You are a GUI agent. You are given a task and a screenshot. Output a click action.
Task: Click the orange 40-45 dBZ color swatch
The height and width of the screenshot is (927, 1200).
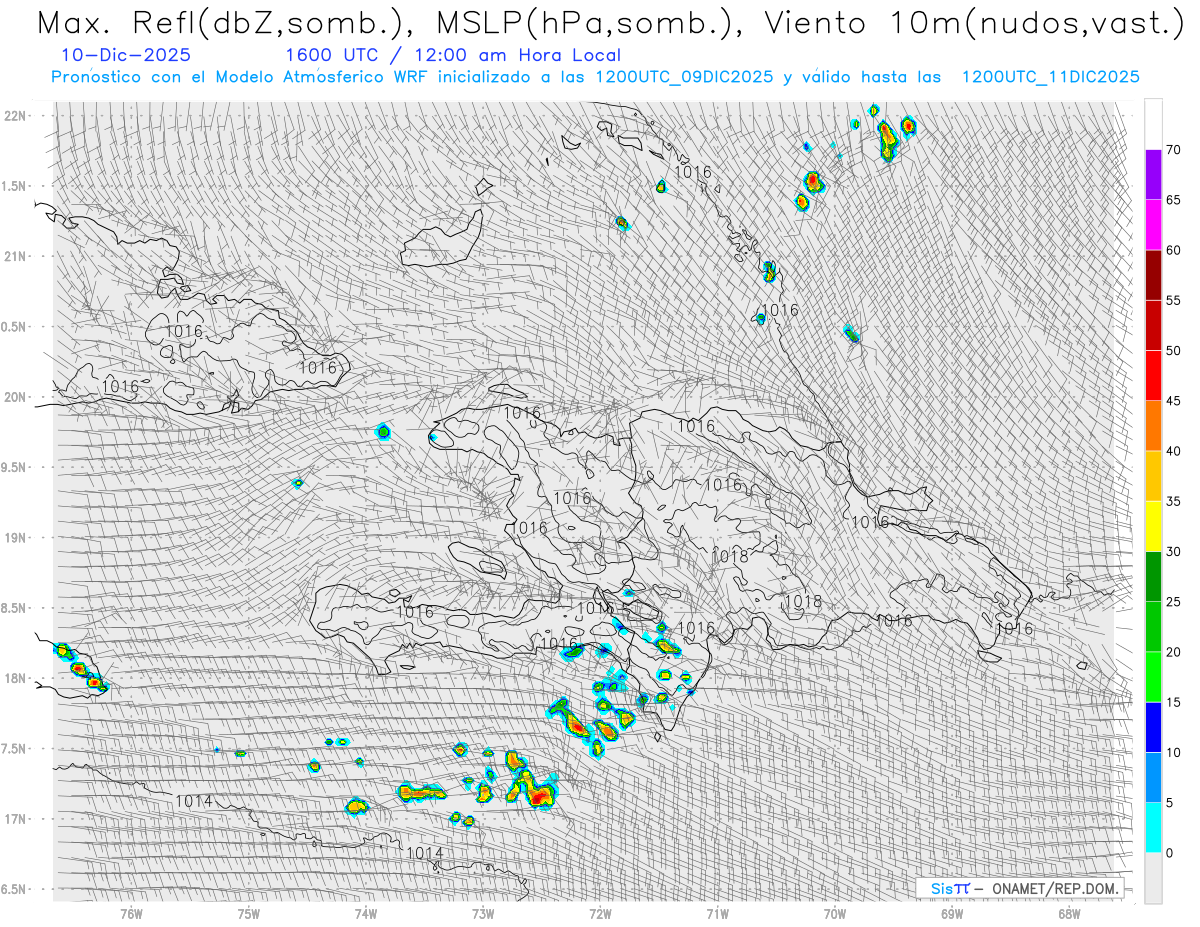(1153, 426)
